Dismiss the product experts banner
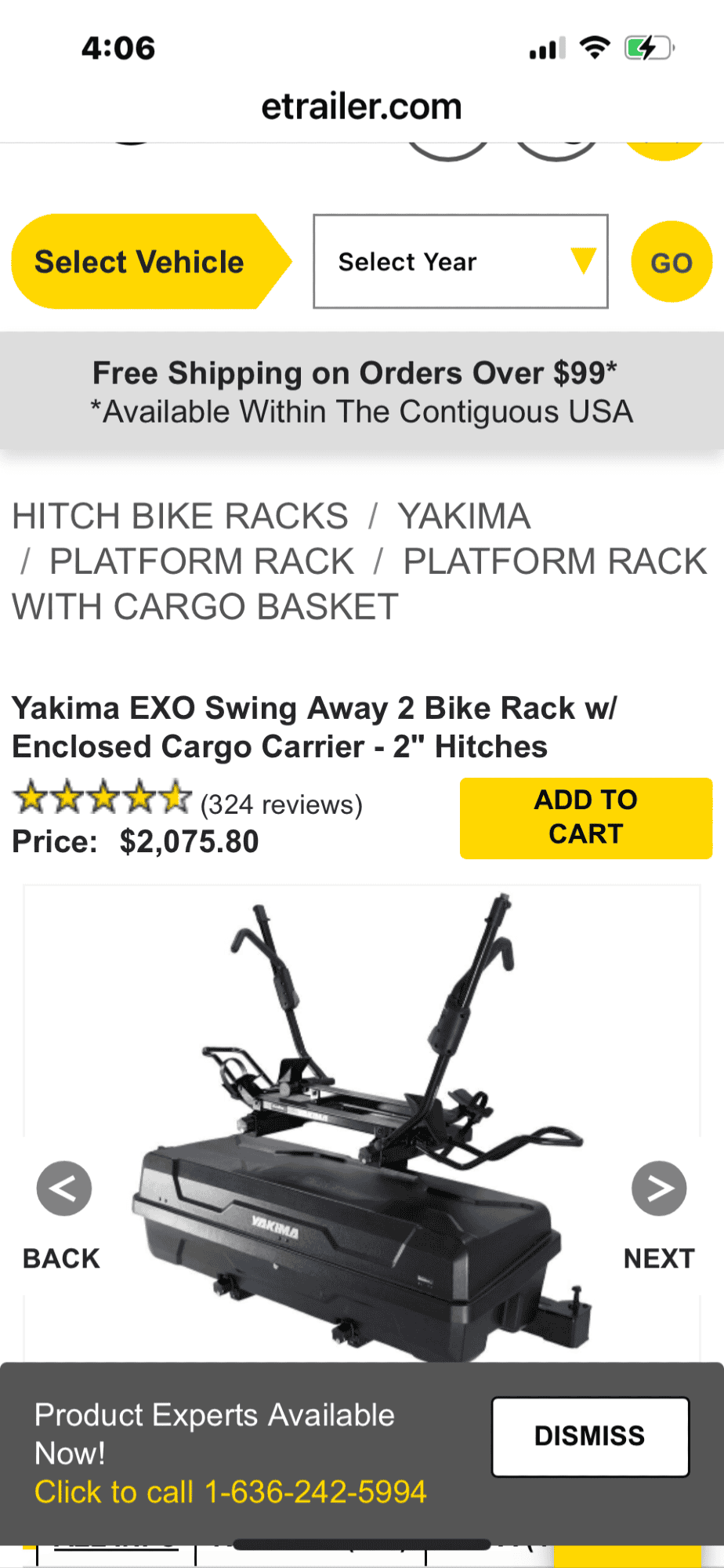Image resolution: width=724 pixels, height=1568 pixels. tap(590, 1436)
